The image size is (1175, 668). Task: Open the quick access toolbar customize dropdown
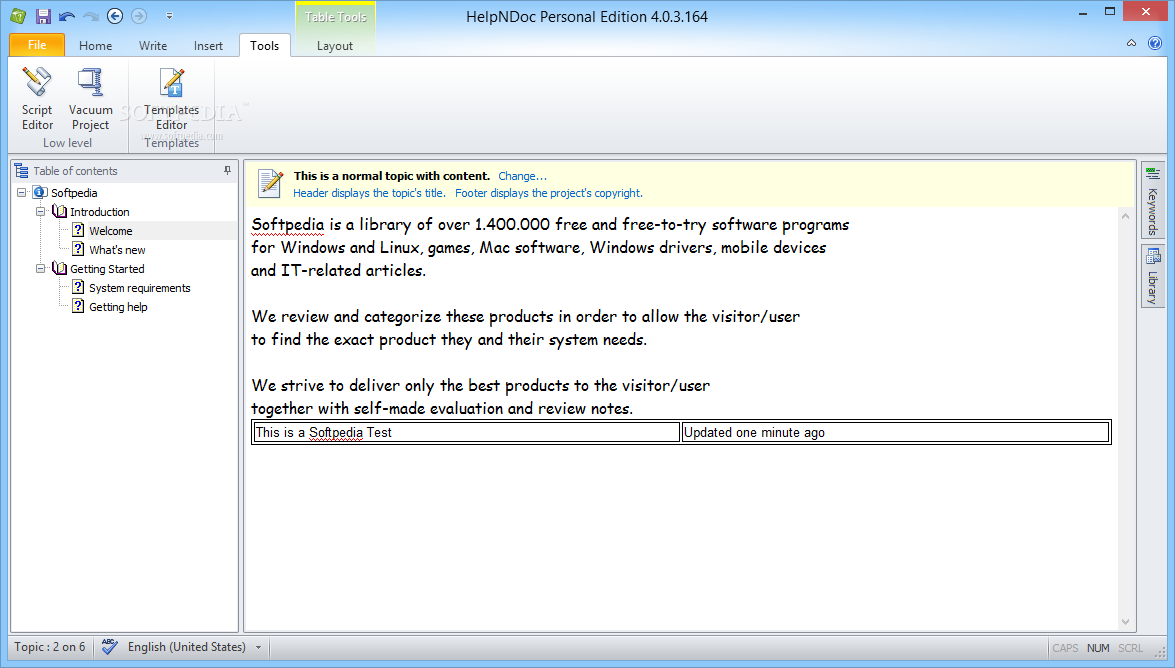169,16
